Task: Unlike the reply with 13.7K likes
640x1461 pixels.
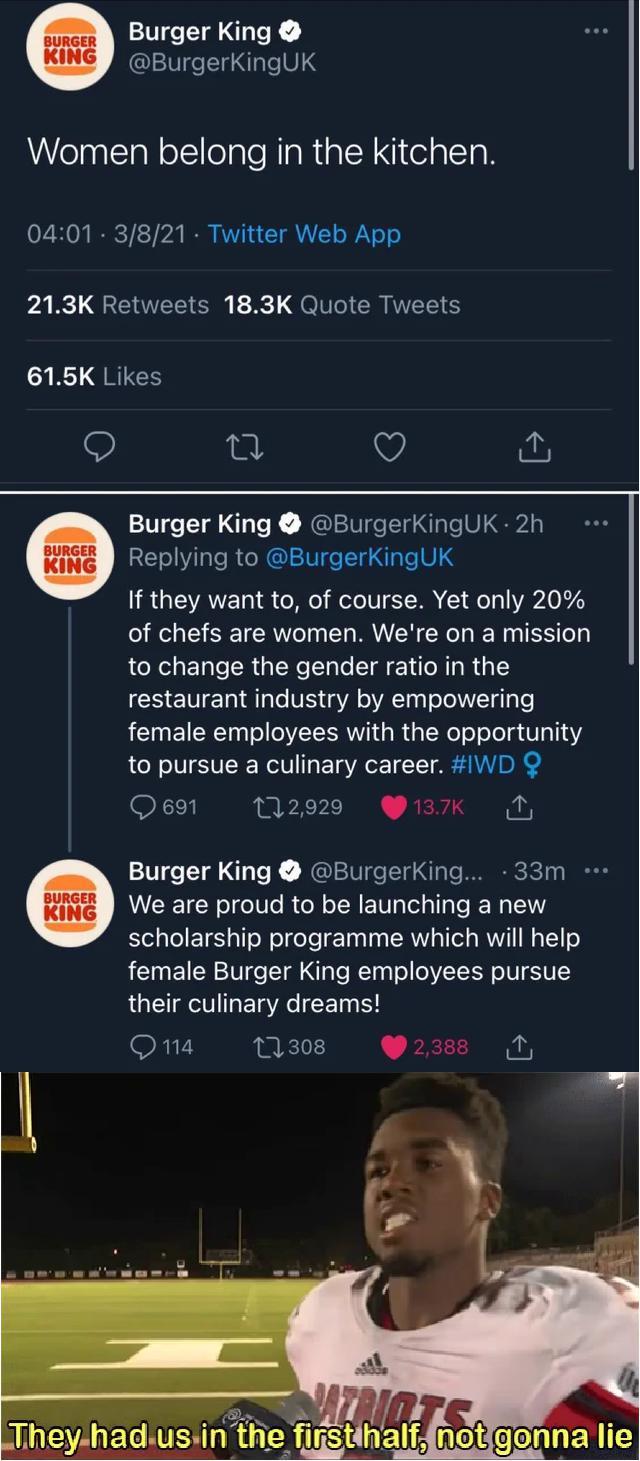Action: tap(395, 807)
